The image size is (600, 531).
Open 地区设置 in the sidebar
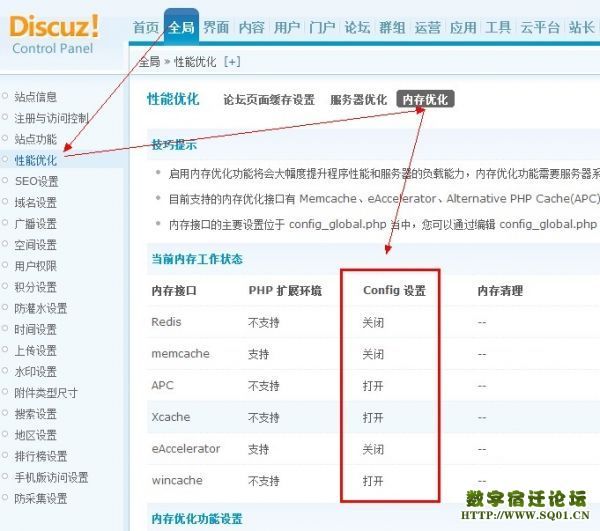click(36, 435)
